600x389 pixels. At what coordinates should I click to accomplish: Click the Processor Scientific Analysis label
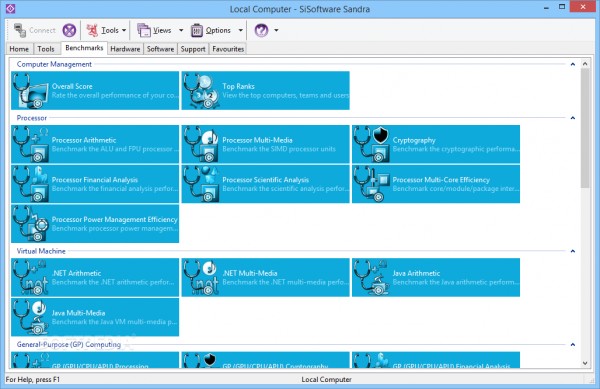(x=266, y=180)
